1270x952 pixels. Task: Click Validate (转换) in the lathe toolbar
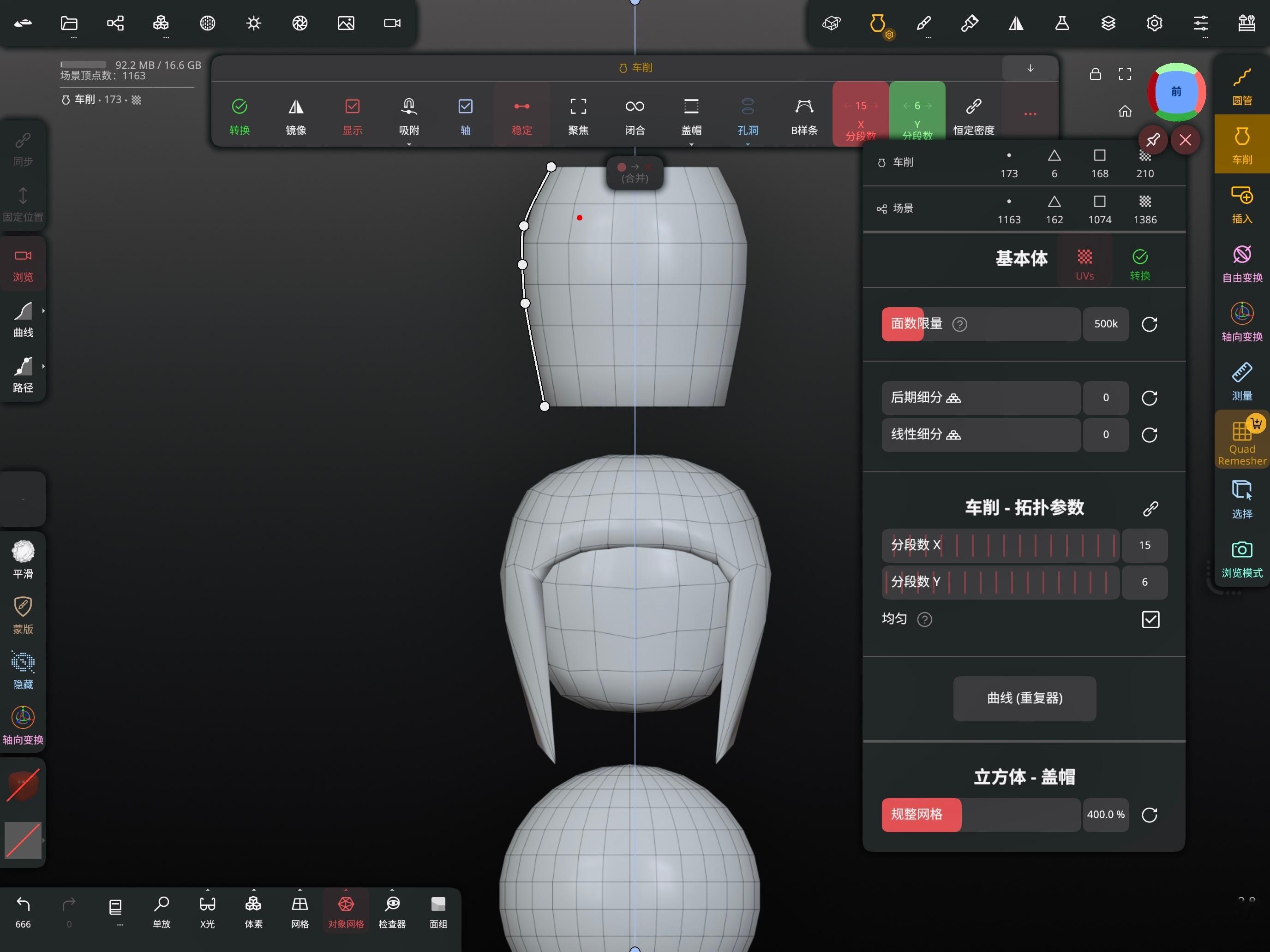click(240, 116)
